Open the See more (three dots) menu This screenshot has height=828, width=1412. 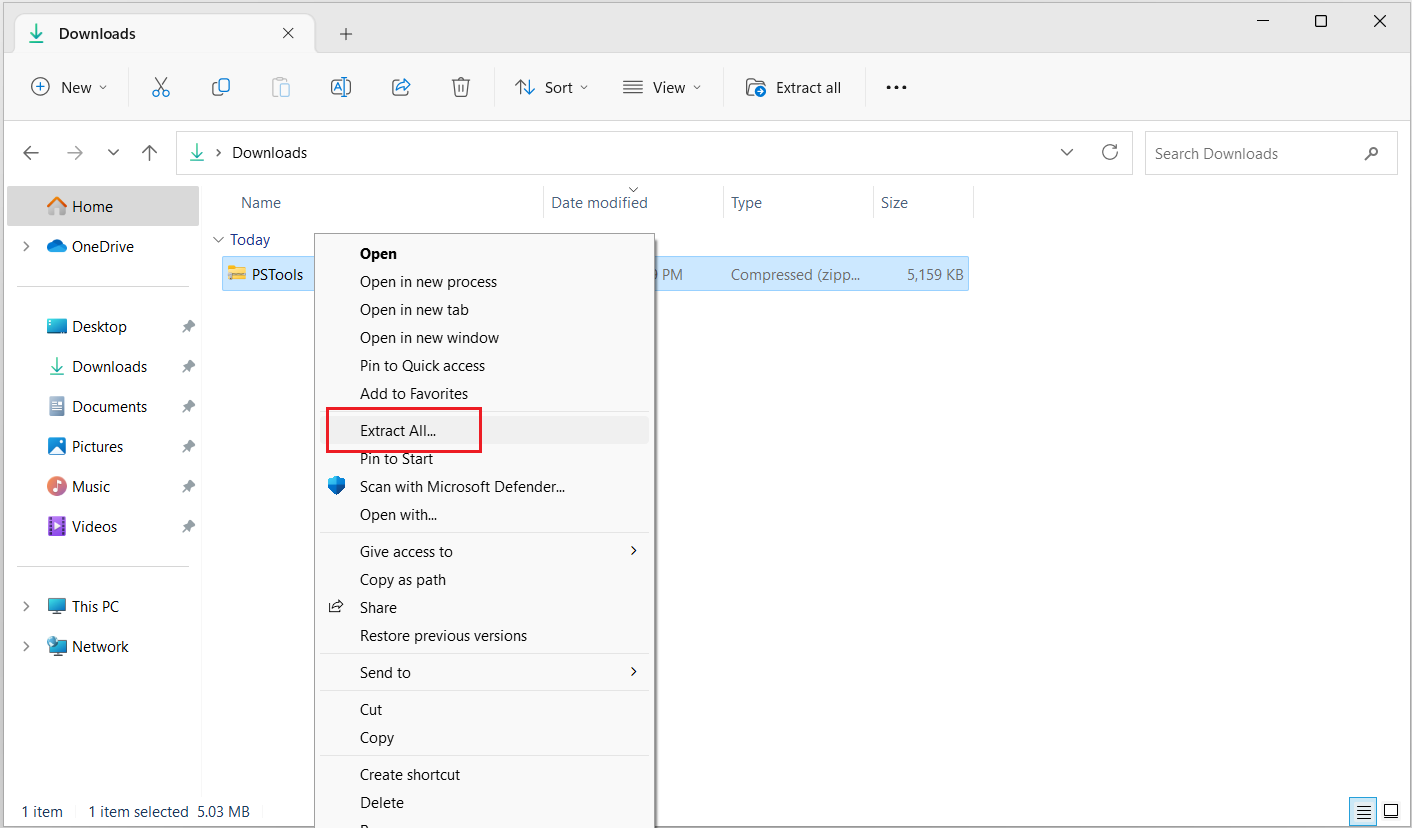point(896,88)
